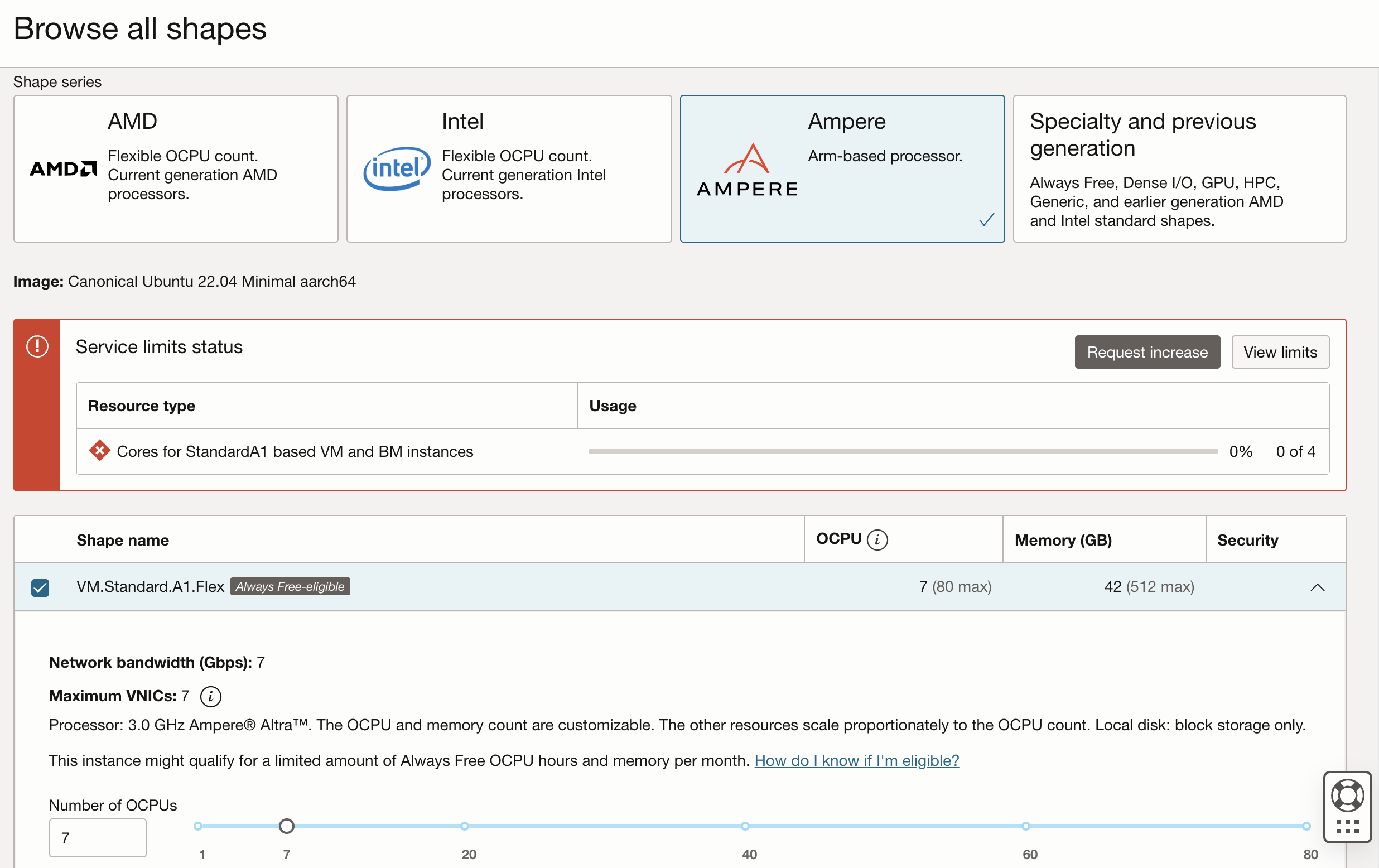
Task: Click the Maximum VNICs info icon
Action: click(x=210, y=696)
